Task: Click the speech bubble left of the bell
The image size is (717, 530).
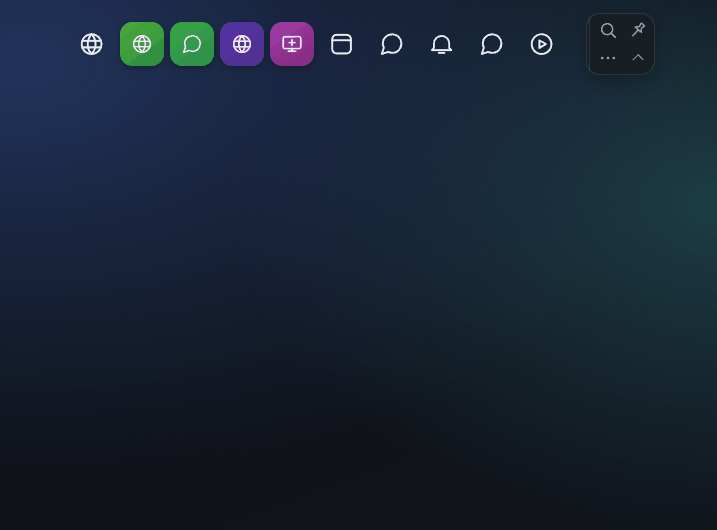Action: [x=391, y=44]
